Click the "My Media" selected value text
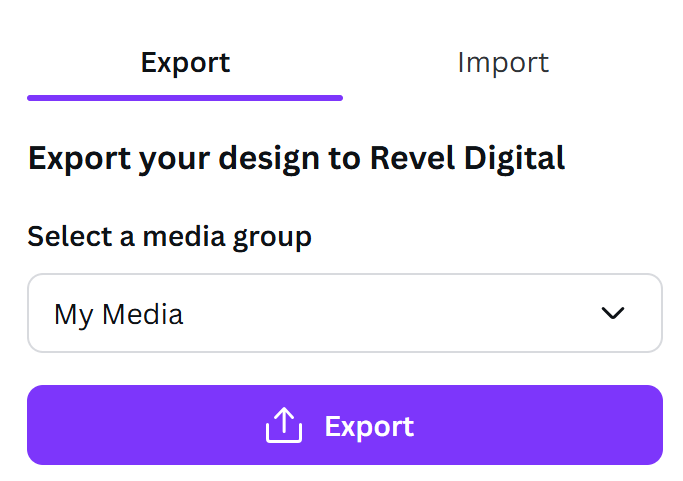683x481 pixels. [x=118, y=315]
